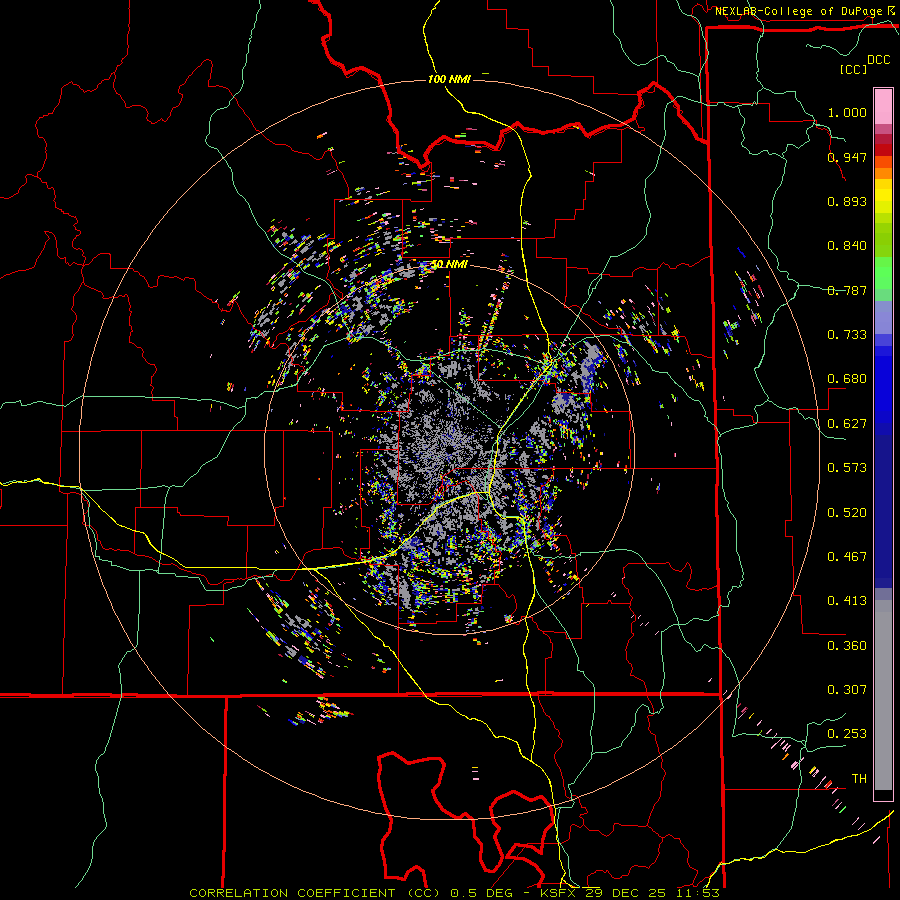
Task: Click the DCC label above the color scale
Action: (x=879, y=60)
